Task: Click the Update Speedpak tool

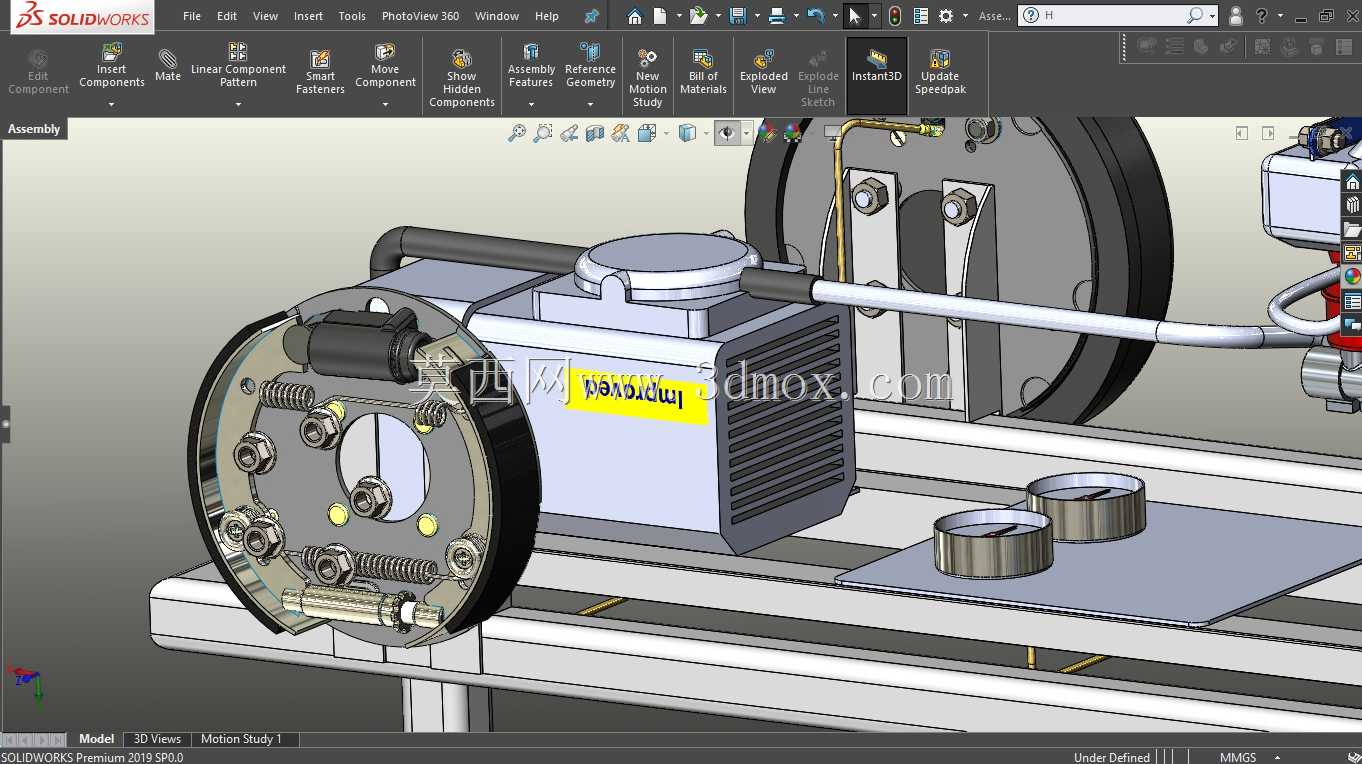Action: tap(939, 72)
